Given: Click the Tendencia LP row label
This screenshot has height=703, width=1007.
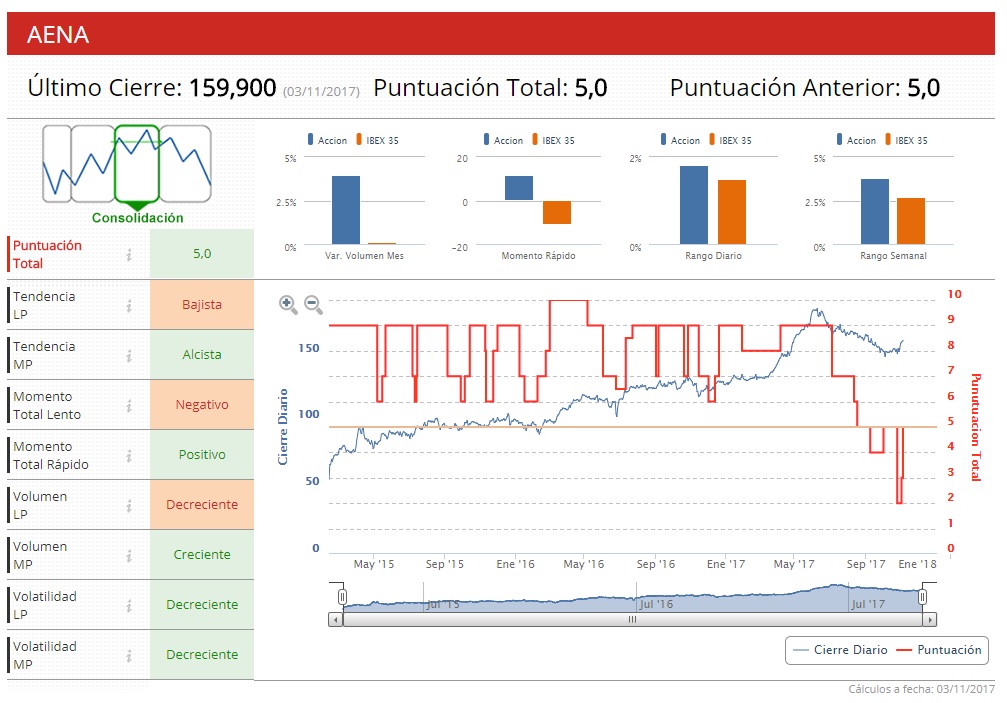Looking at the screenshot, I should click(44, 306).
